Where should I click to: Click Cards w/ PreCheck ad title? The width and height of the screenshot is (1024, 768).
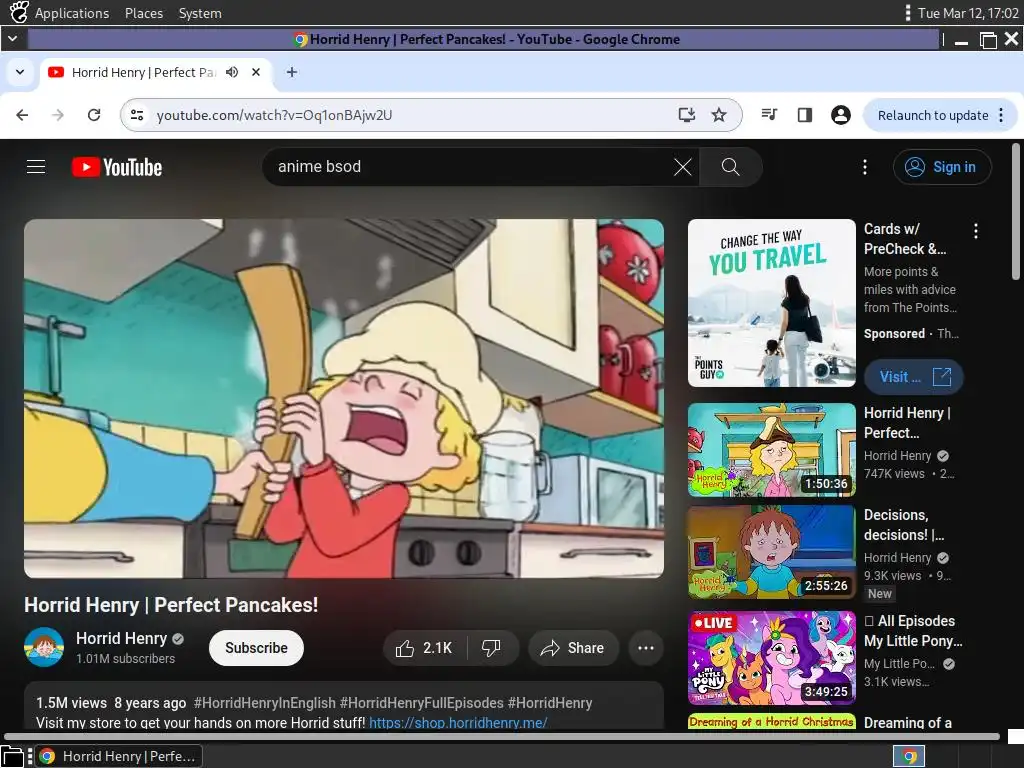[x=904, y=239]
